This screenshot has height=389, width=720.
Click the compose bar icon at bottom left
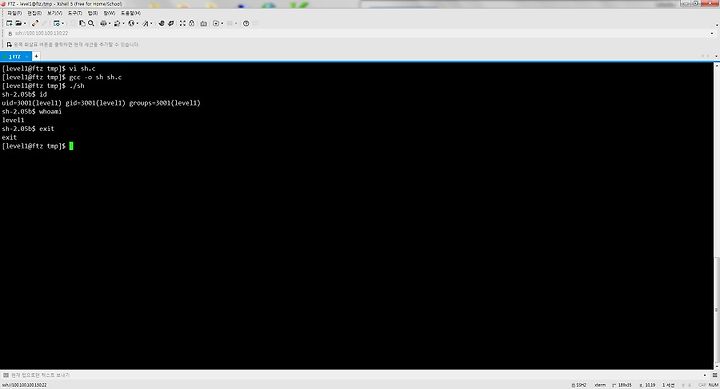click(6, 375)
